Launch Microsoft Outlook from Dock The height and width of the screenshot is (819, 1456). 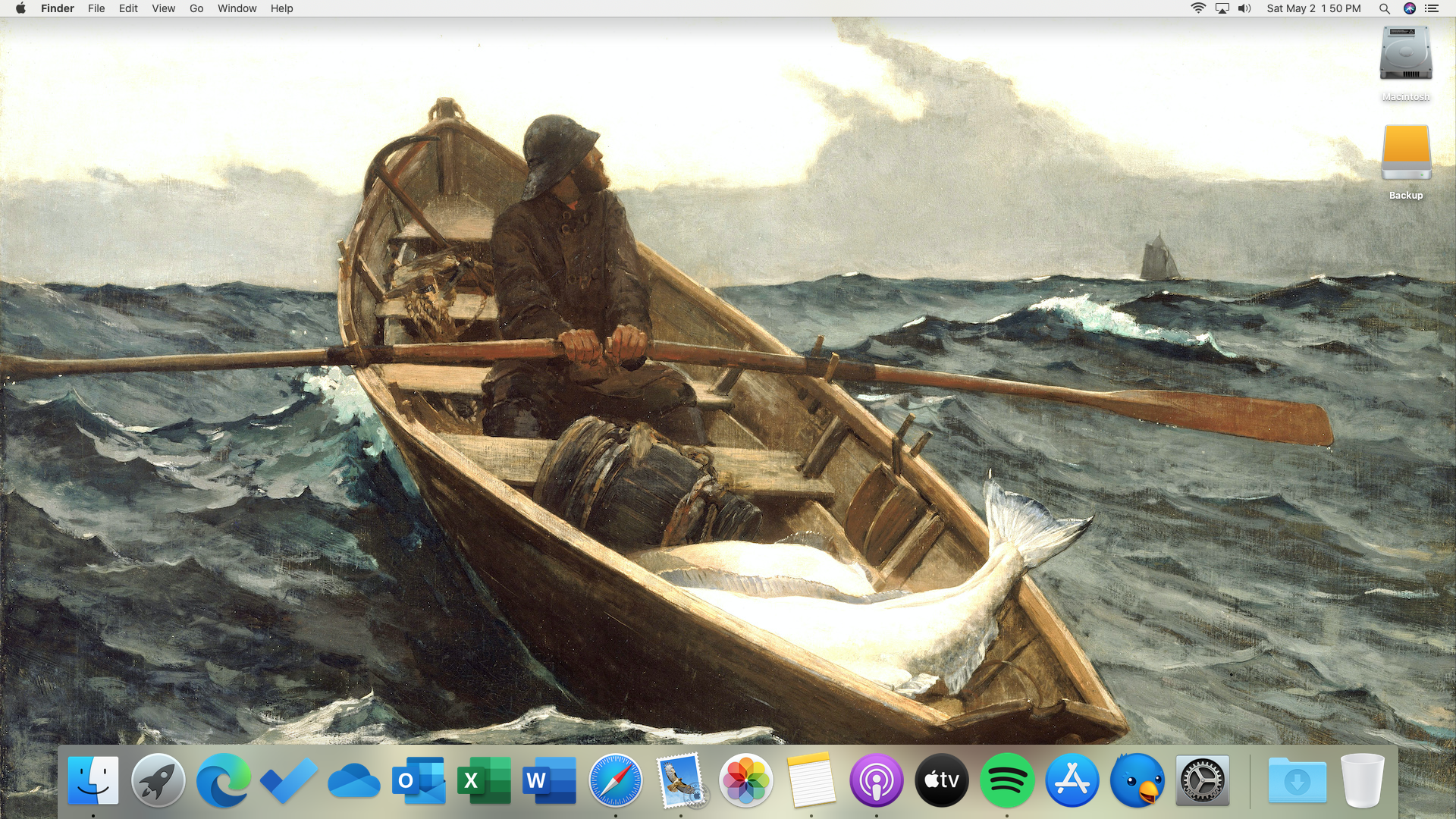419,780
